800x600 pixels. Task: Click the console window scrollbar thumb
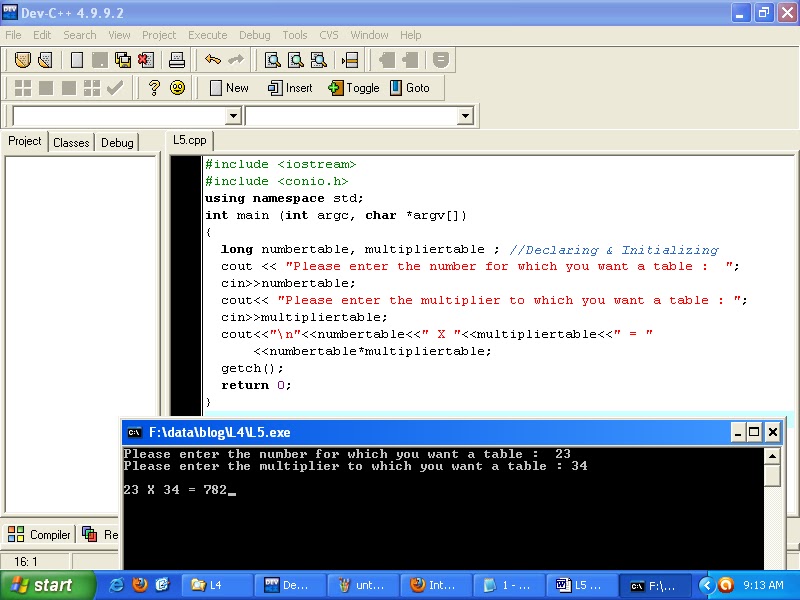click(772, 474)
